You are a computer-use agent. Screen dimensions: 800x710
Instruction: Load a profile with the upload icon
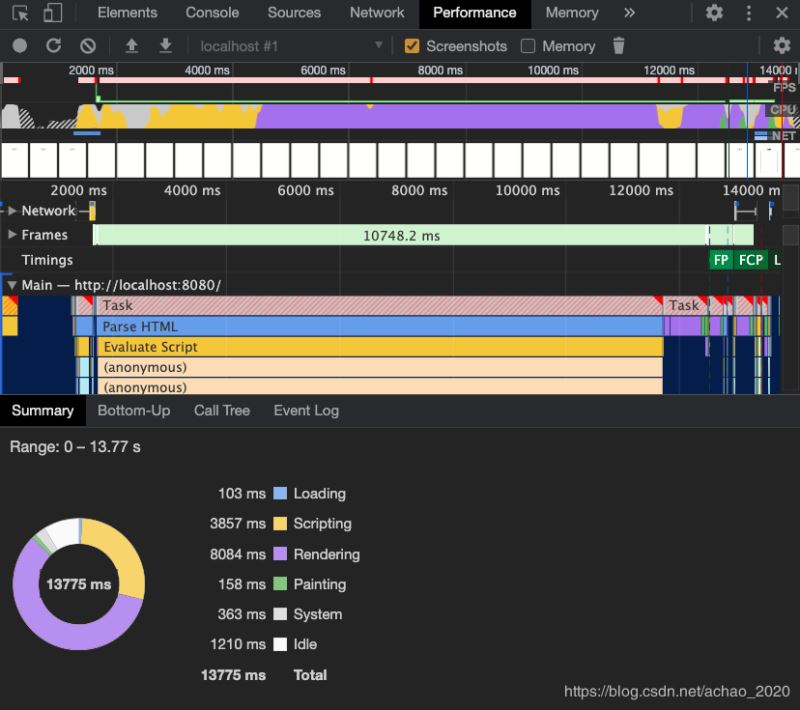(131, 46)
